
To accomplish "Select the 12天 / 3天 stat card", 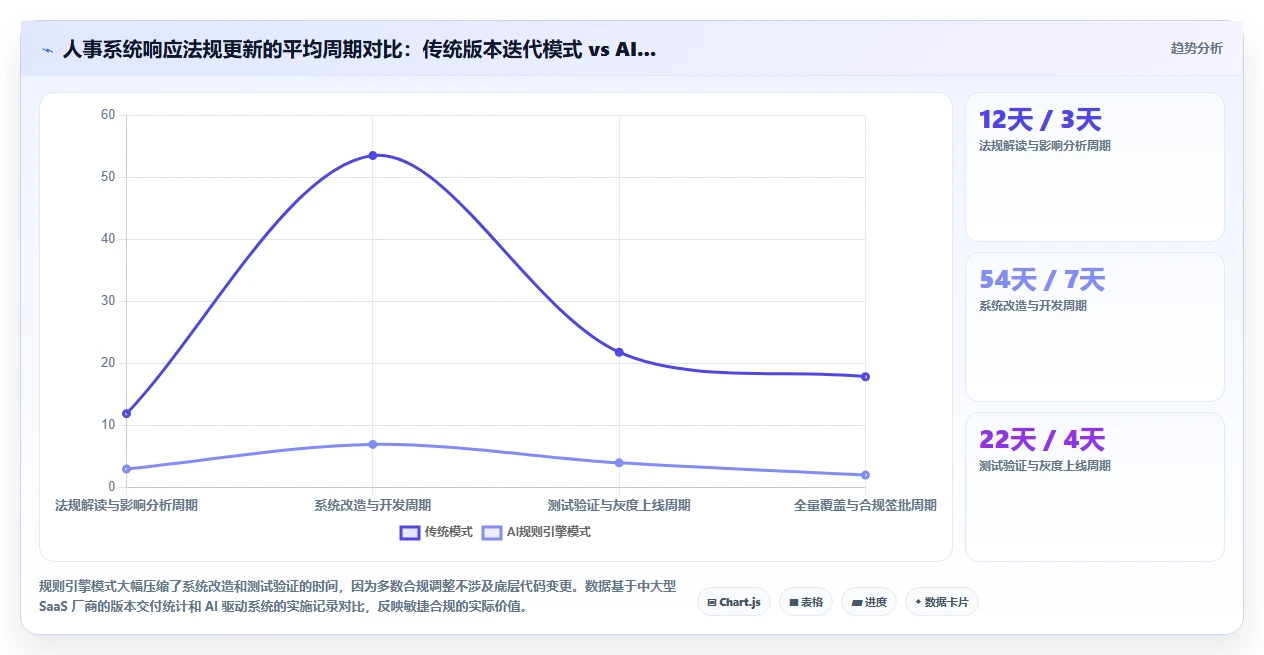I will (1094, 167).
